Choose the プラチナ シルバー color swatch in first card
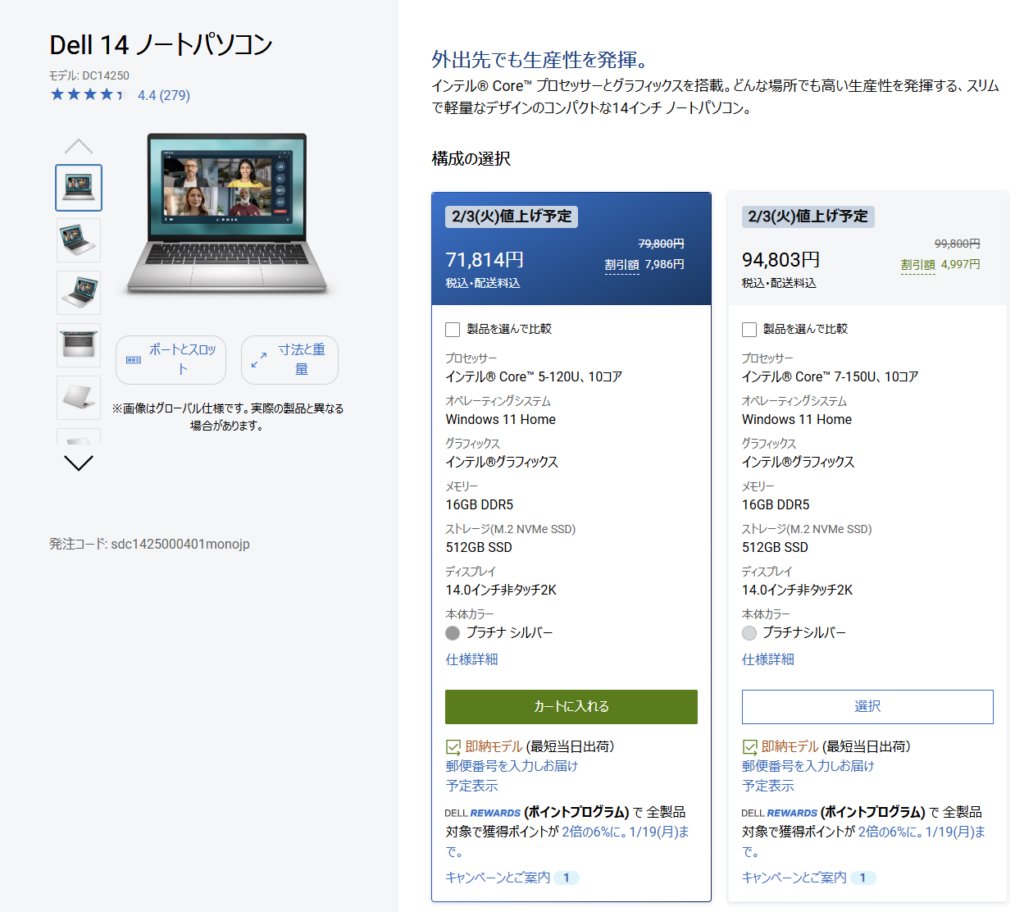 point(453,633)
